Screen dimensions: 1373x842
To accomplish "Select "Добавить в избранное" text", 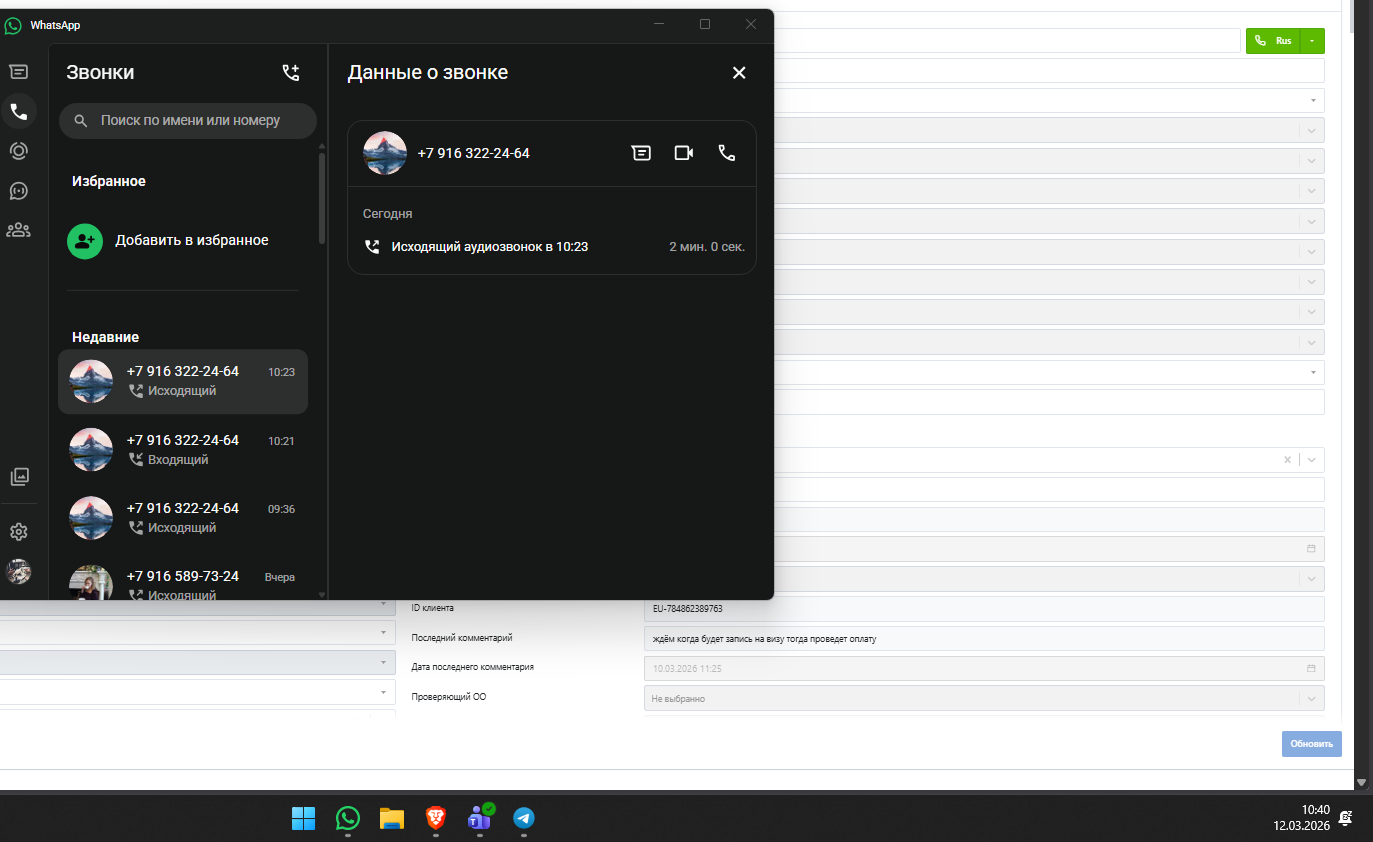I will (192, 240).
